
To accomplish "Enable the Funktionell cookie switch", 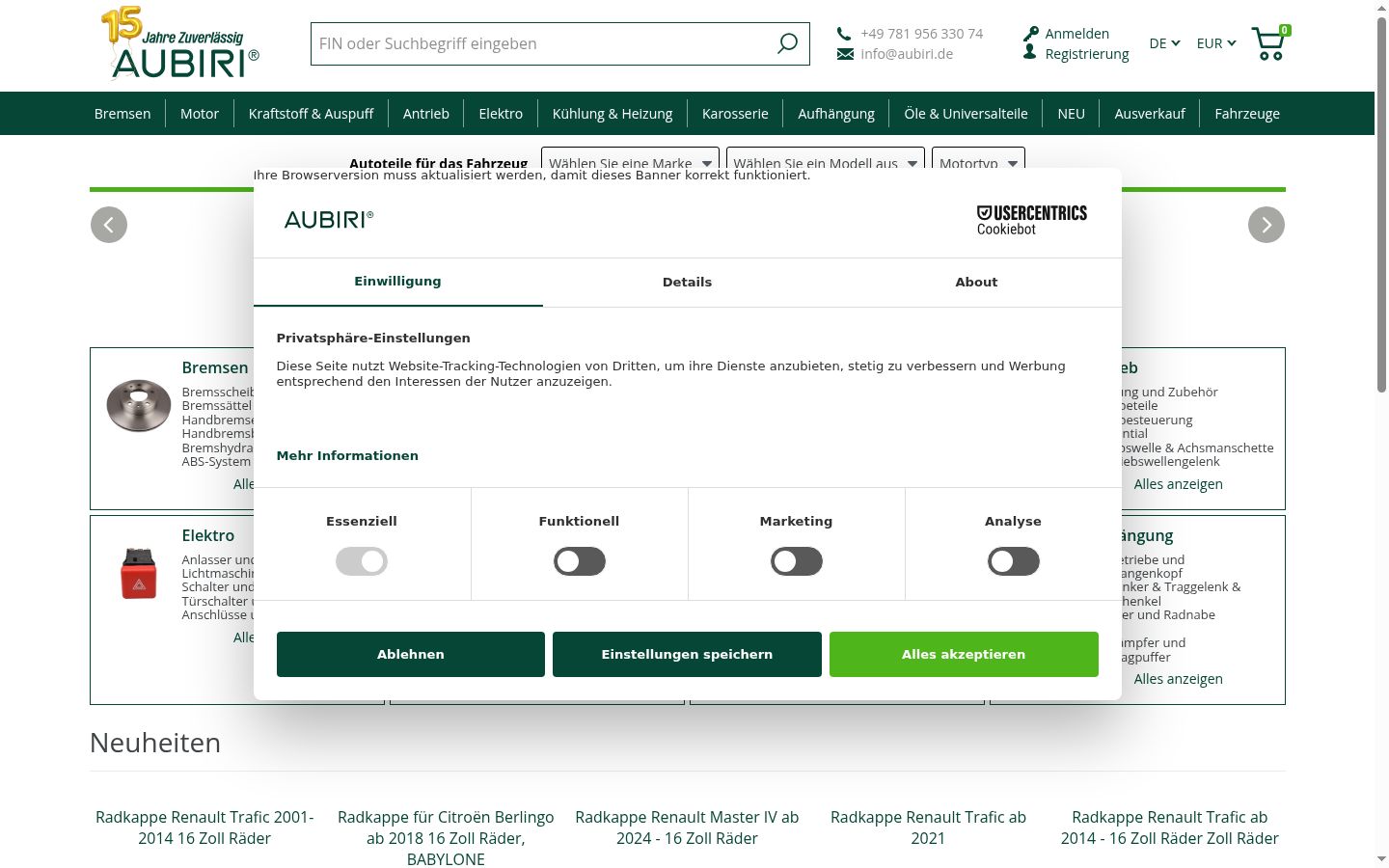I will (580, 561).
